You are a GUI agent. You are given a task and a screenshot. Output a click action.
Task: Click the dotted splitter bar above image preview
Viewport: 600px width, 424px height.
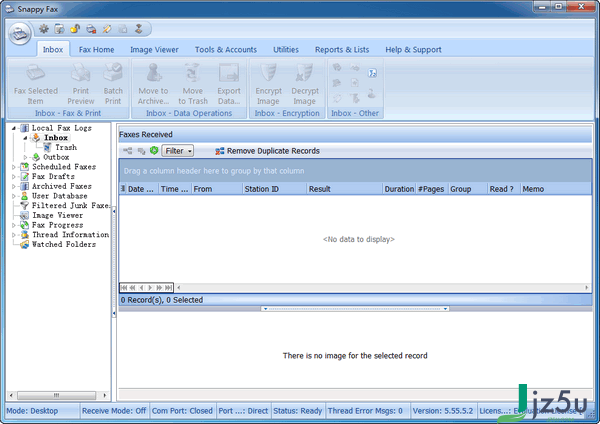[355, 308]
